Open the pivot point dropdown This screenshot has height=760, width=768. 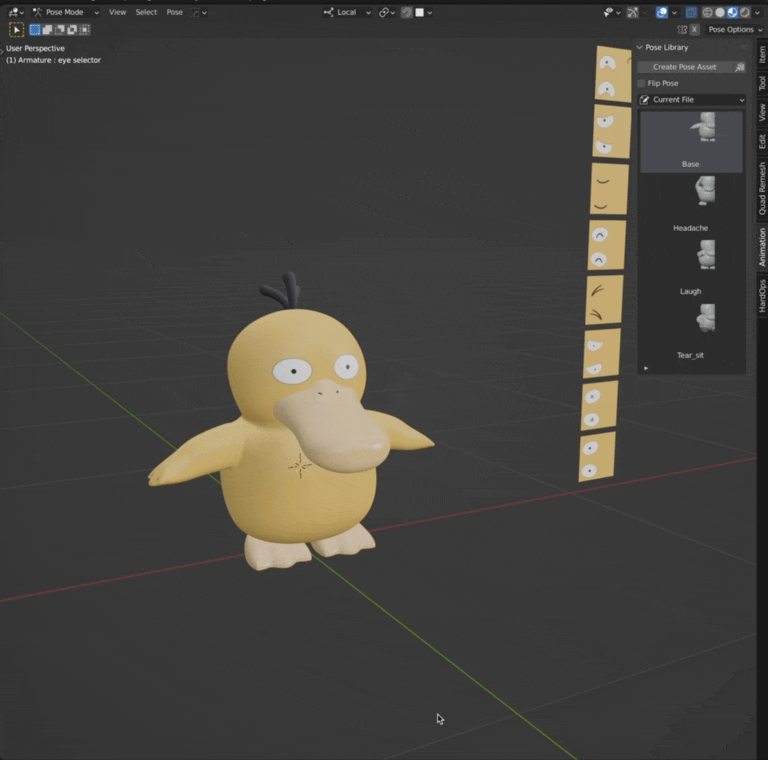coord(386,13)
